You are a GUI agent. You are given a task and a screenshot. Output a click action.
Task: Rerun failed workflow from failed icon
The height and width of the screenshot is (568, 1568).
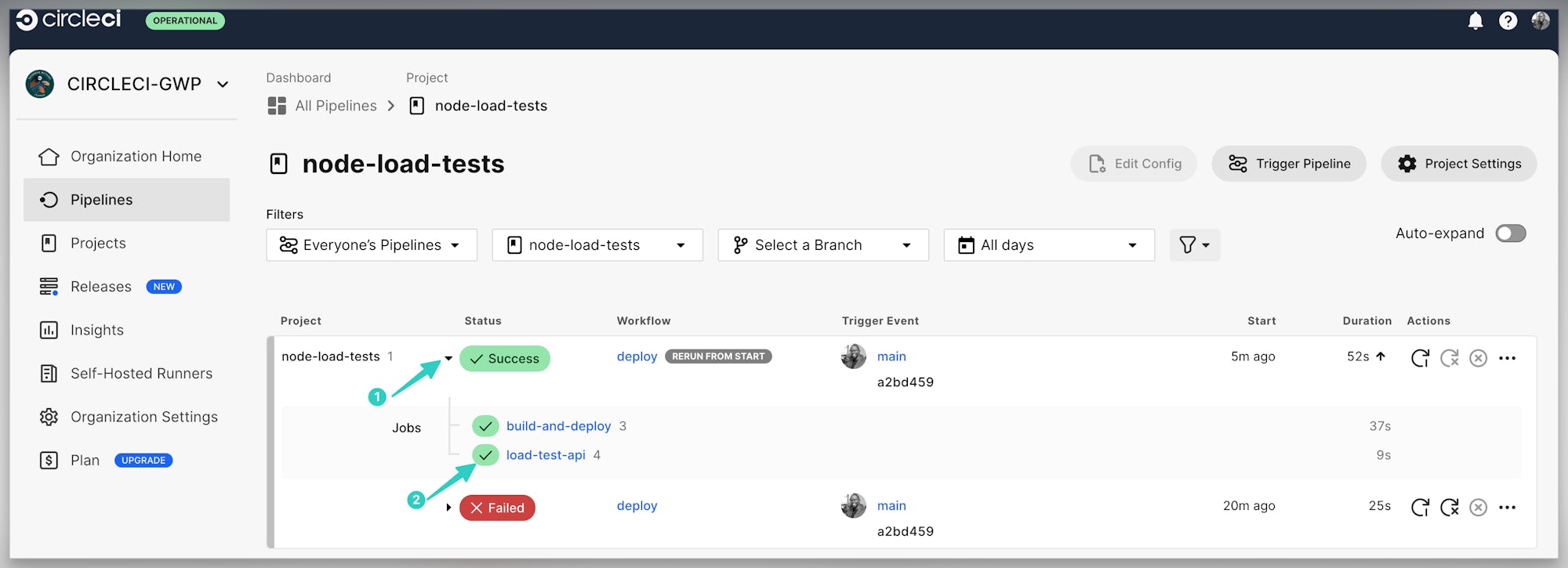[x=1449, y=508]
